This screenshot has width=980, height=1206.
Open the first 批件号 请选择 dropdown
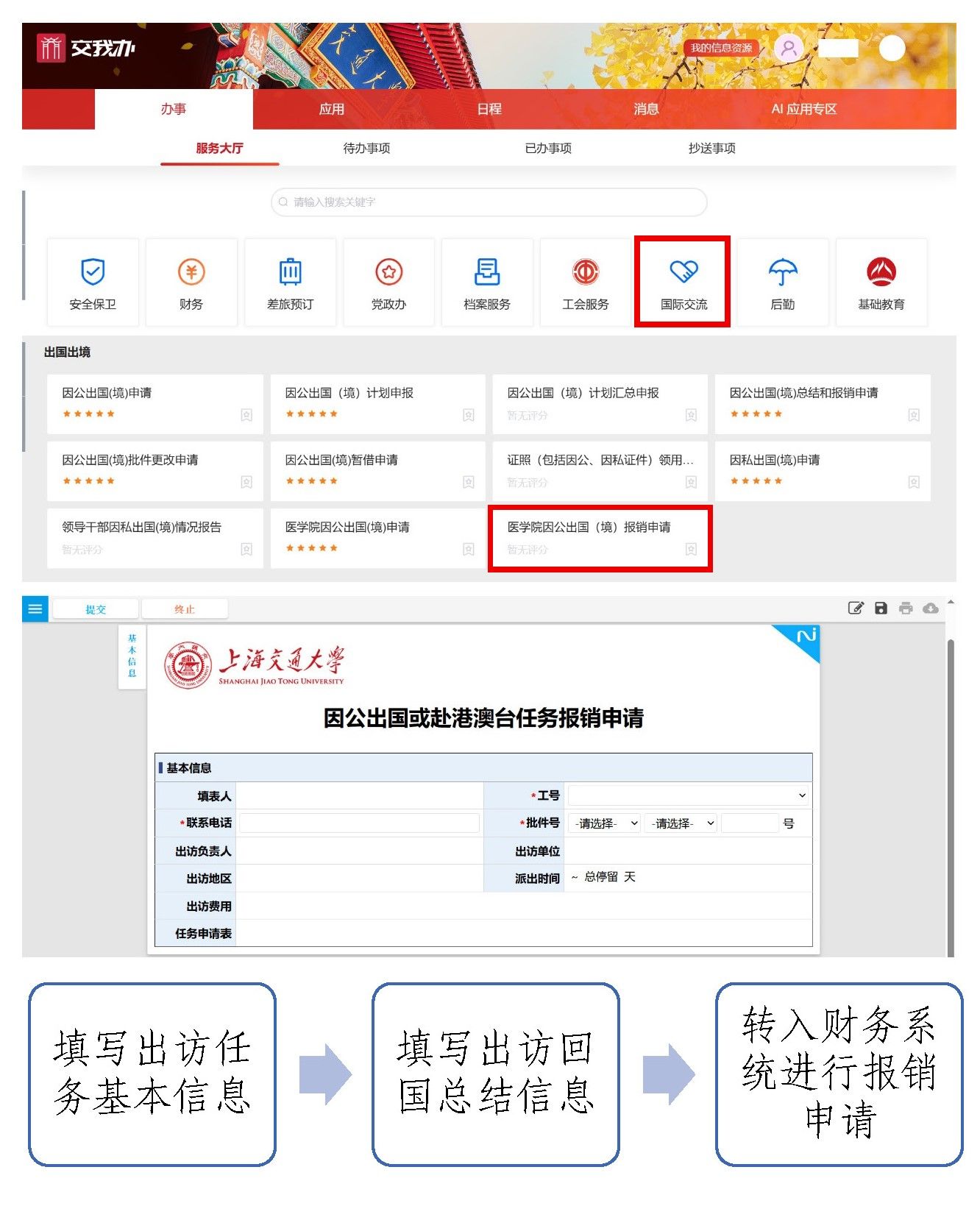point(606,823)
